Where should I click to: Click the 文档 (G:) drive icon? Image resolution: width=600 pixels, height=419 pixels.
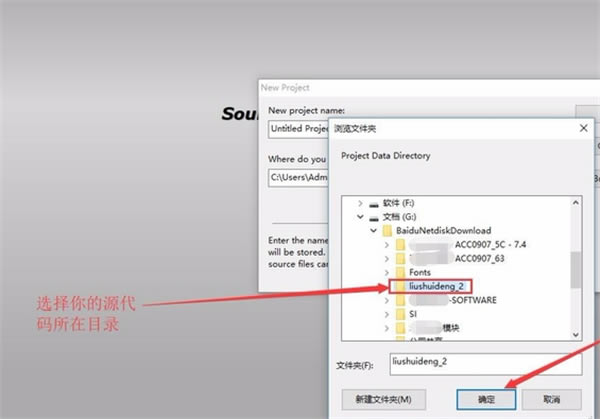pos(373,218)
